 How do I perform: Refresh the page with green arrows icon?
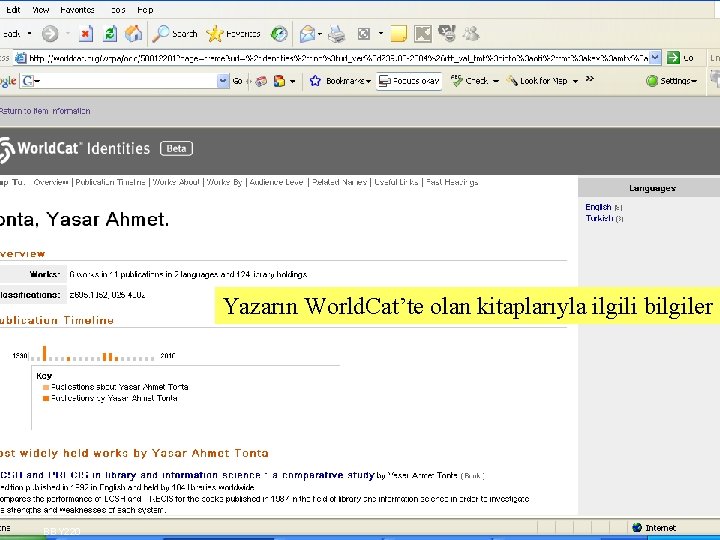110,34
